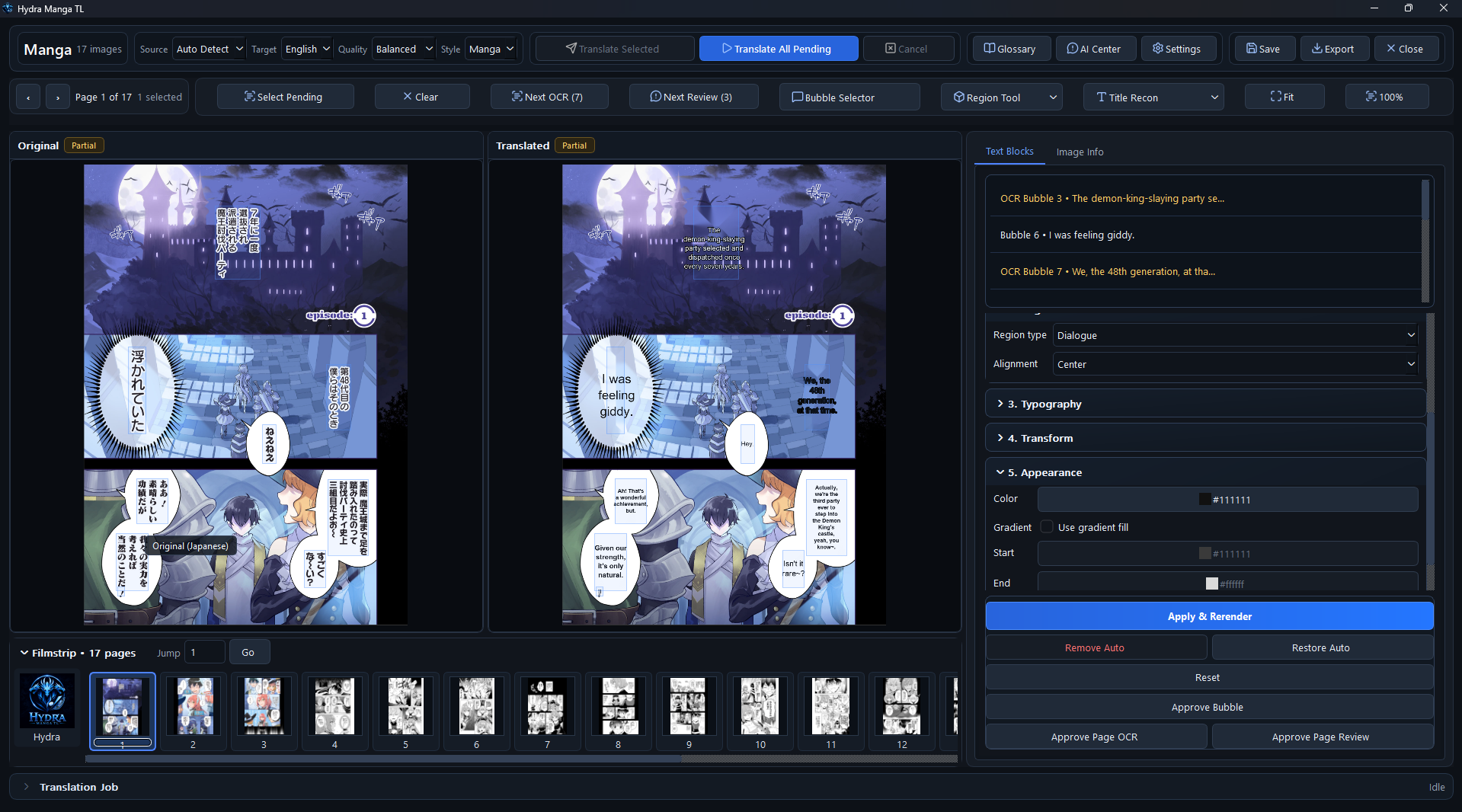Click the Jump page number field
Screen dimensions: 1462x812
(205, 652)
